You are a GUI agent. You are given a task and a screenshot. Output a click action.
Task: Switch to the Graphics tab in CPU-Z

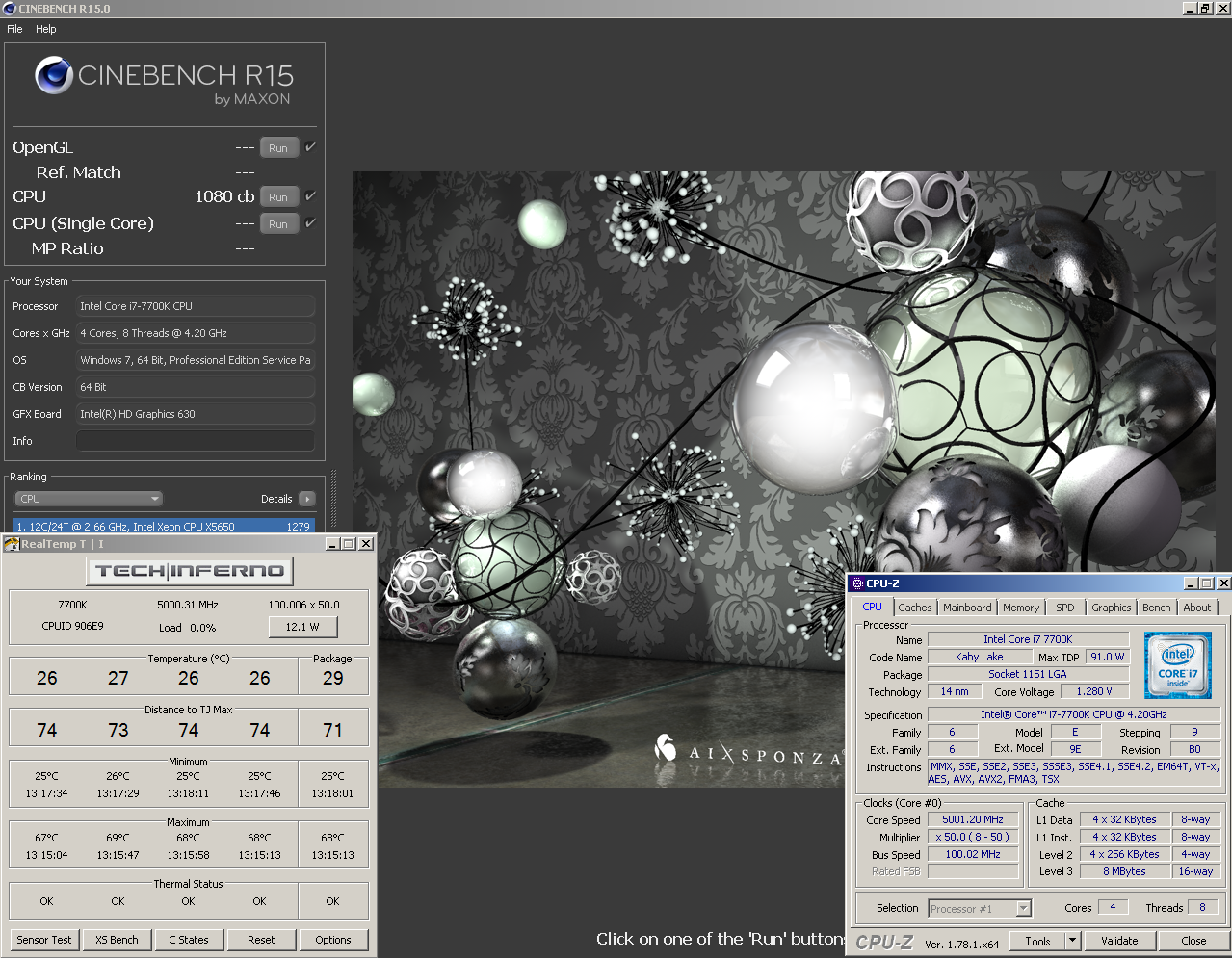tap(1111, 608)
